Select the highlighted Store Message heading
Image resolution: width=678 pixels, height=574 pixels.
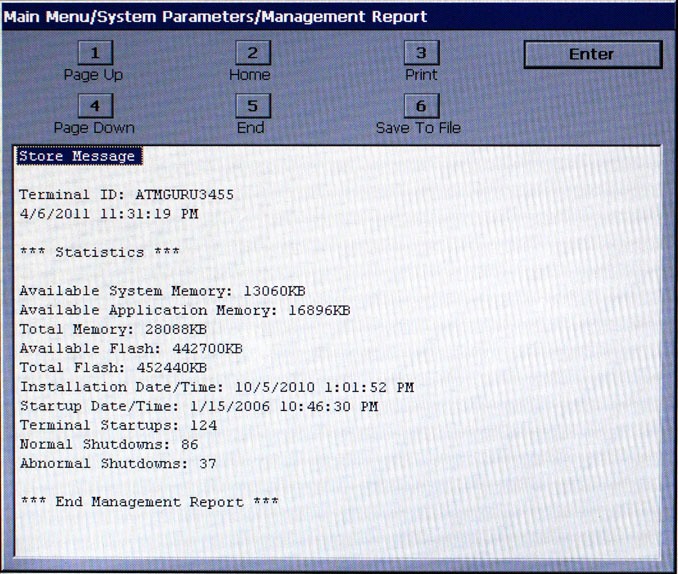tap(77, 156)
